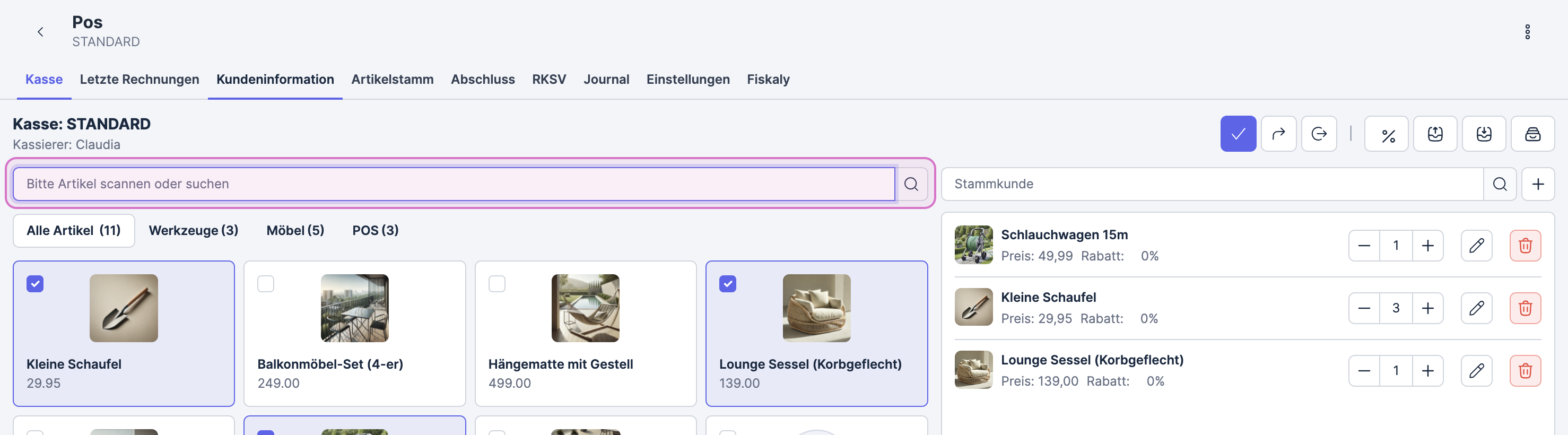1568x435 pixels.
Task: Click the Lounge Sessel product thumbnail
Action: [x=816, y=308]
